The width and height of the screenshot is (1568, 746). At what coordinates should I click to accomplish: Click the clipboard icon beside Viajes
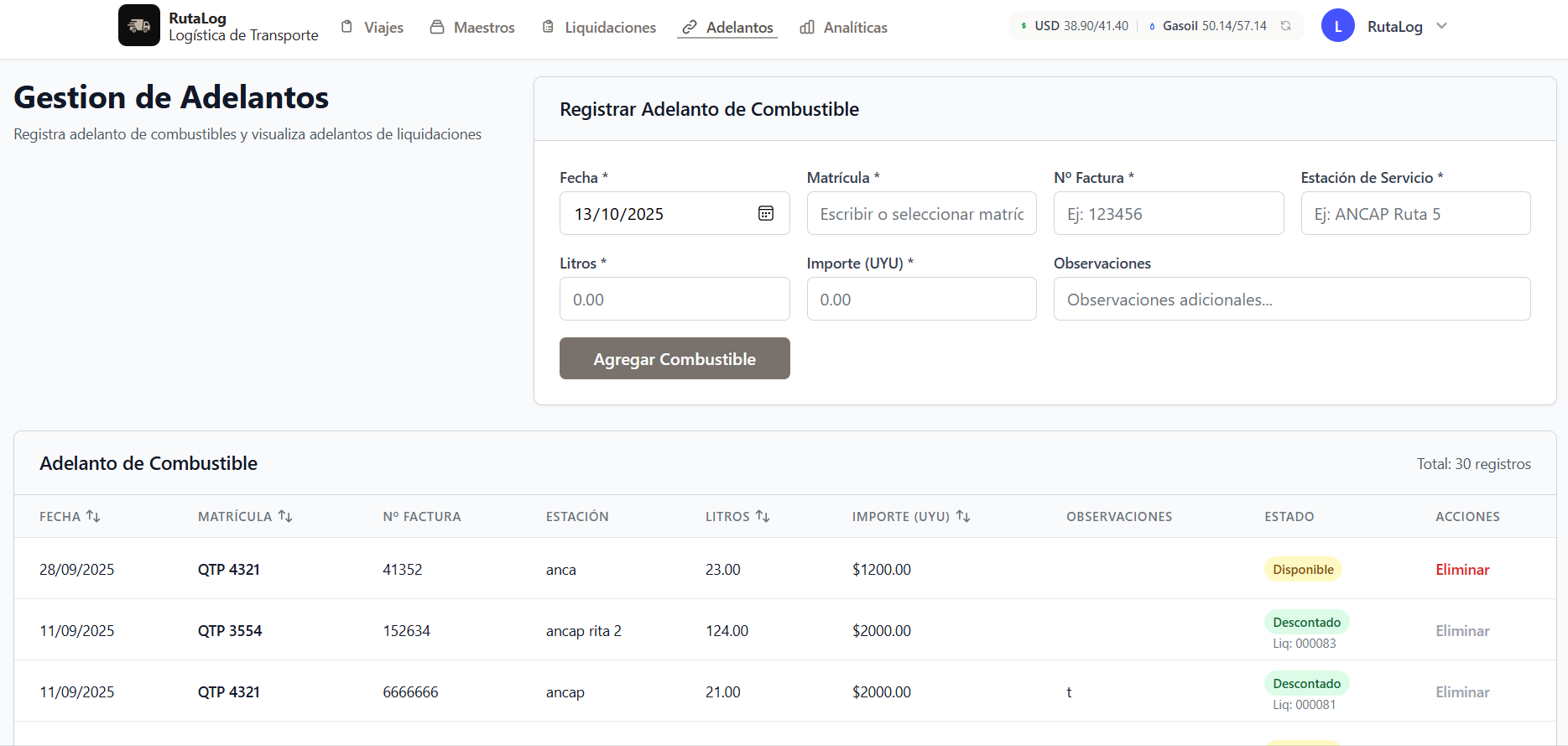tap(347, 27)
